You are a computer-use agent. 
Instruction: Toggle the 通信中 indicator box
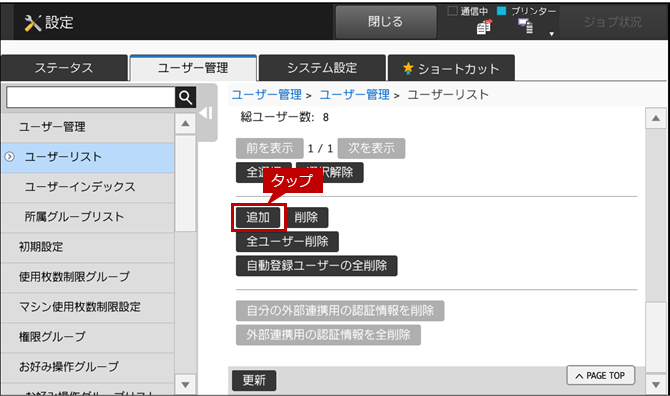tap(452, 11)
